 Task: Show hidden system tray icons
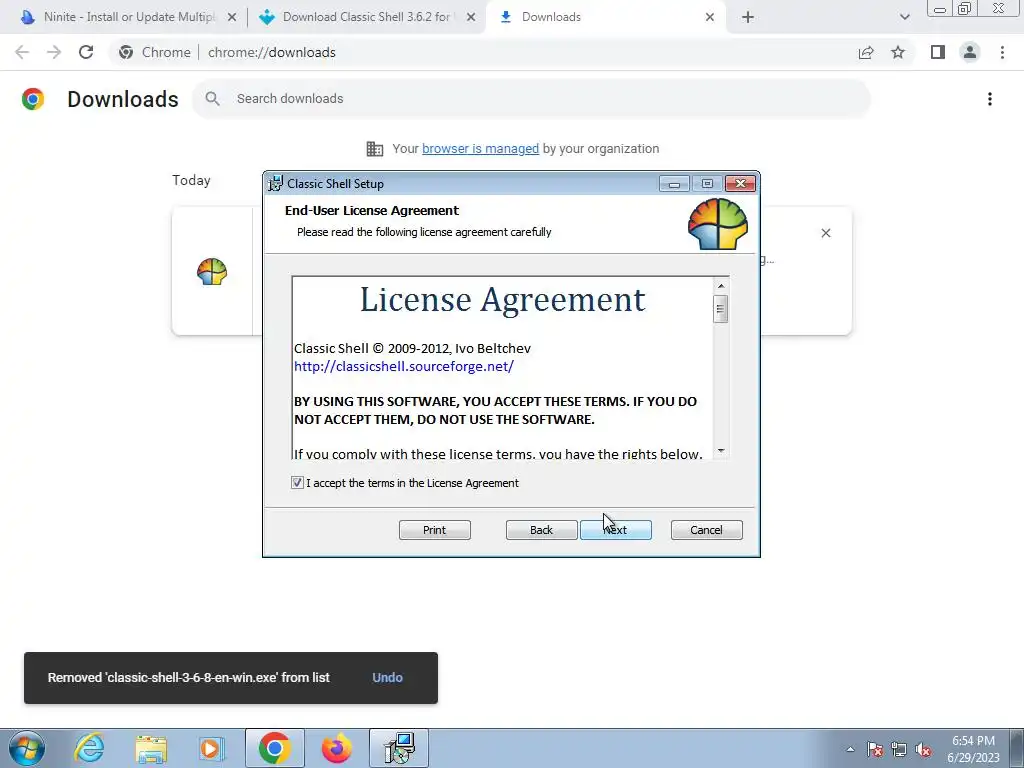(850, 749)
